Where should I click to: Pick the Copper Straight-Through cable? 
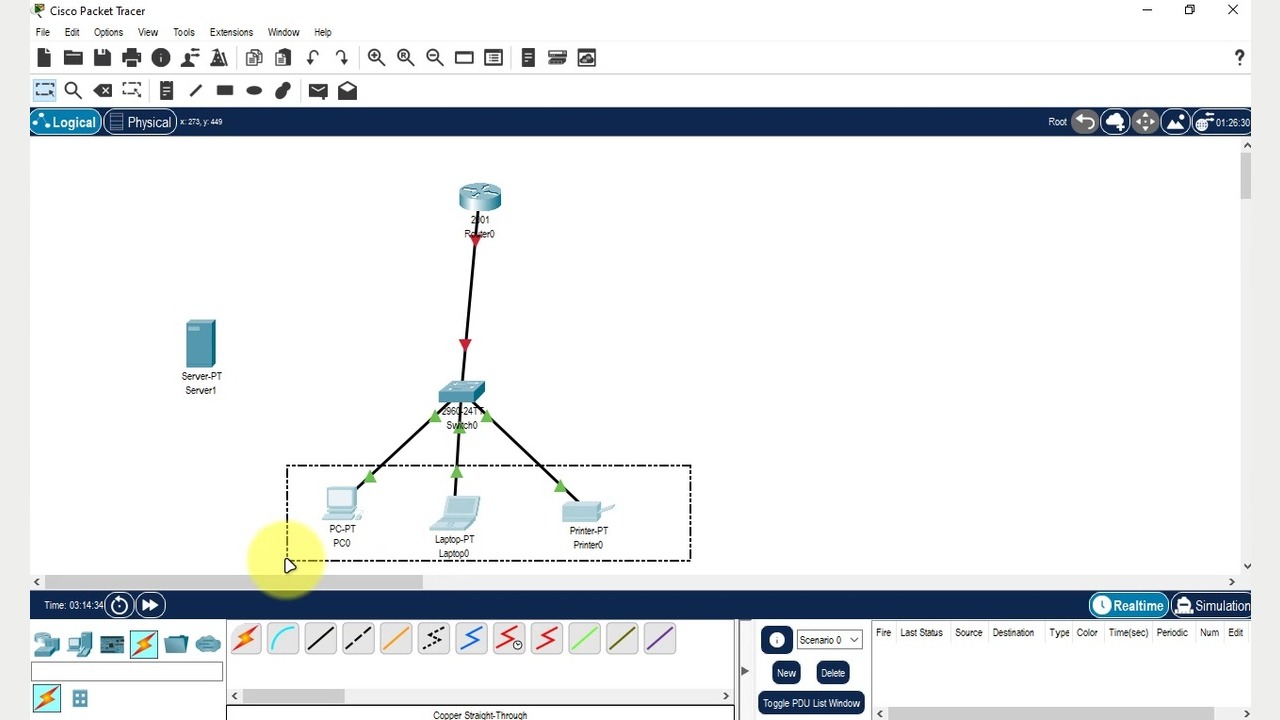[320, 638]
